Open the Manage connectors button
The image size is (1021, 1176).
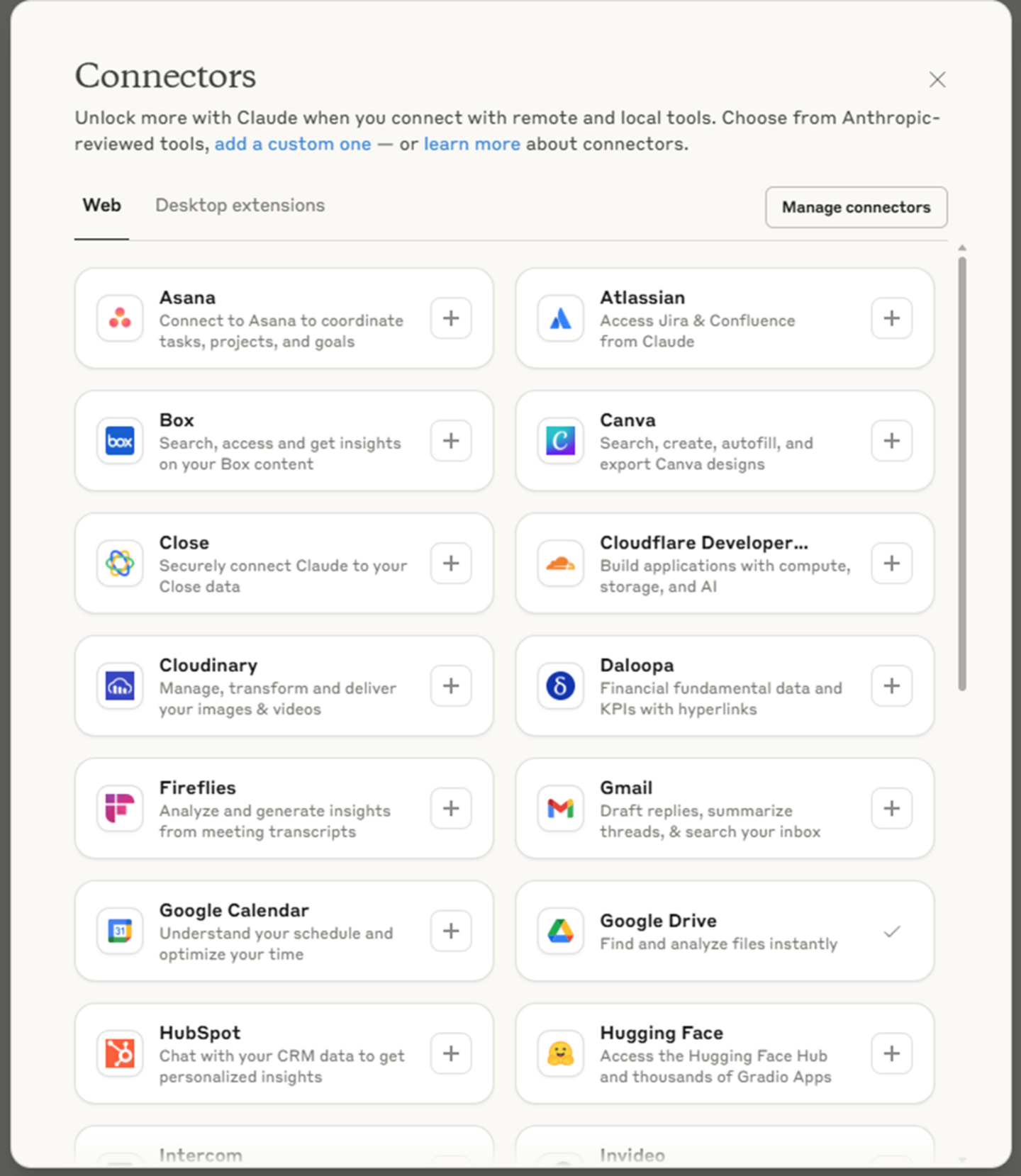tap(856, 207)
